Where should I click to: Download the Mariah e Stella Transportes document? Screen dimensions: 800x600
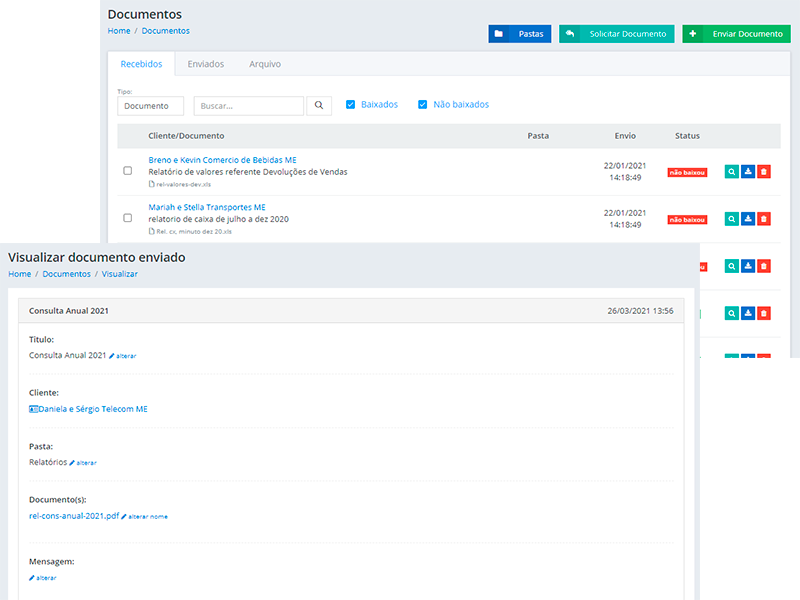coord(748,218)
